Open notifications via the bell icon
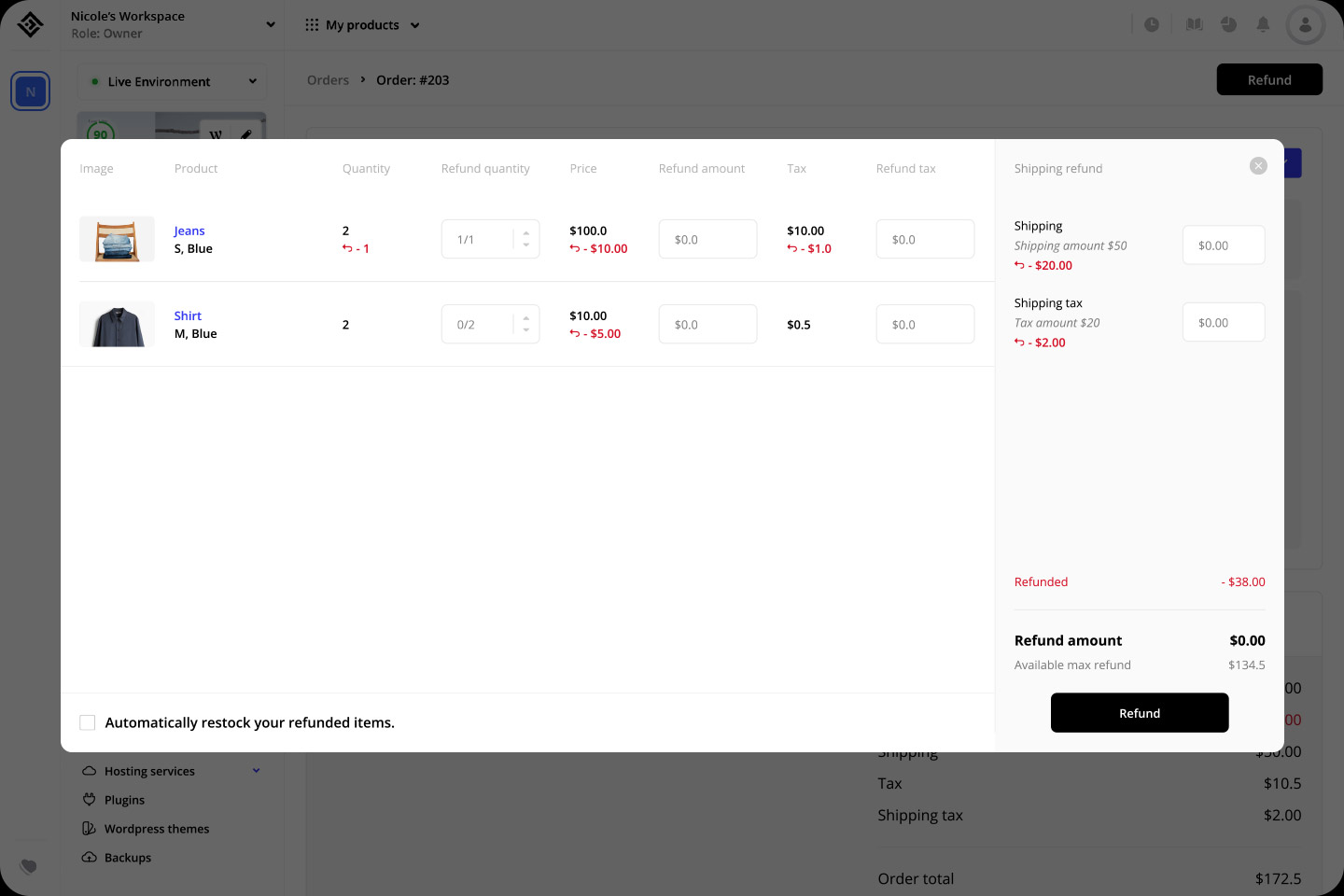 coord(1263,24)
